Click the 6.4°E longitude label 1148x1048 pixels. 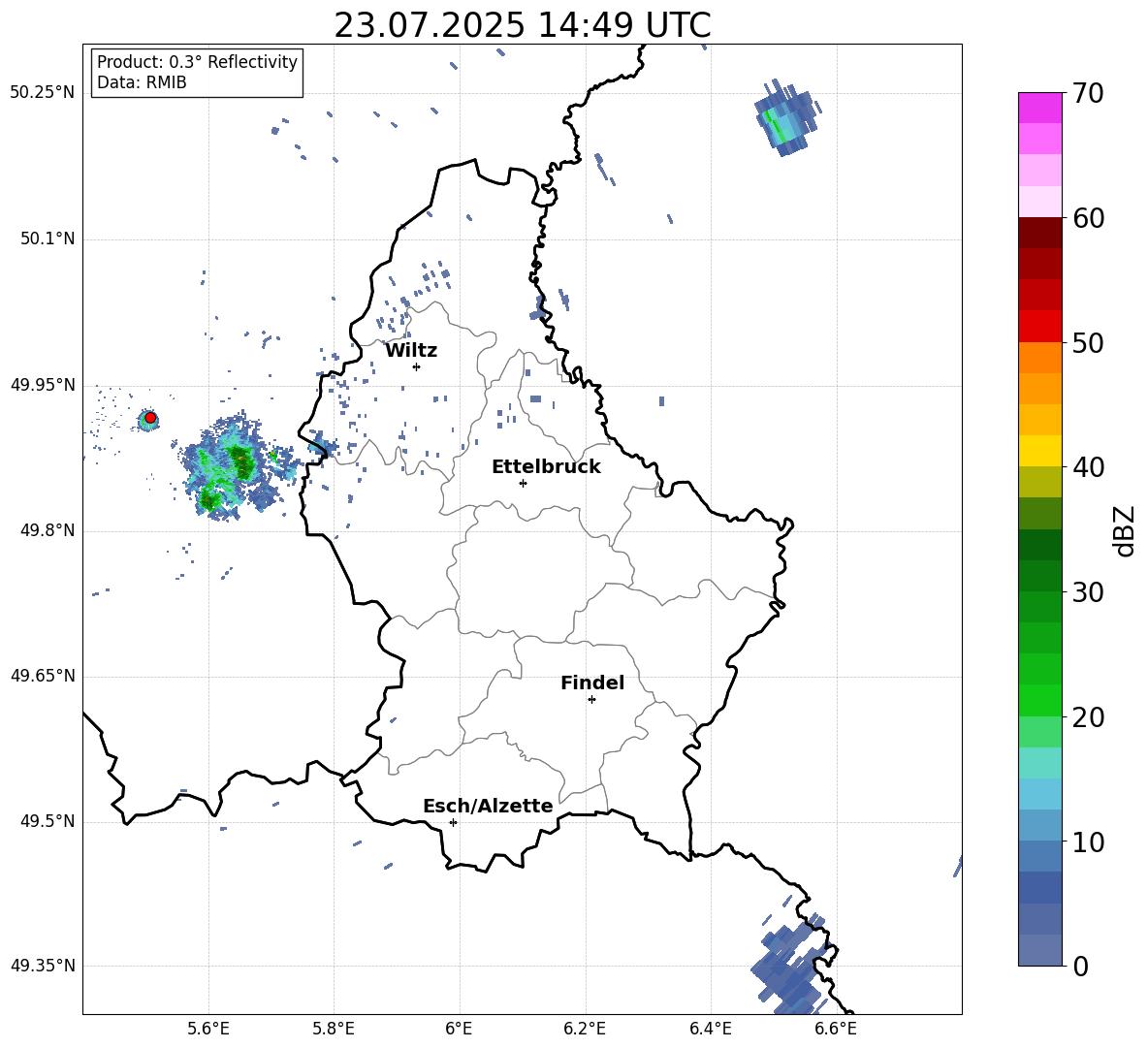tap(710, 1029)
